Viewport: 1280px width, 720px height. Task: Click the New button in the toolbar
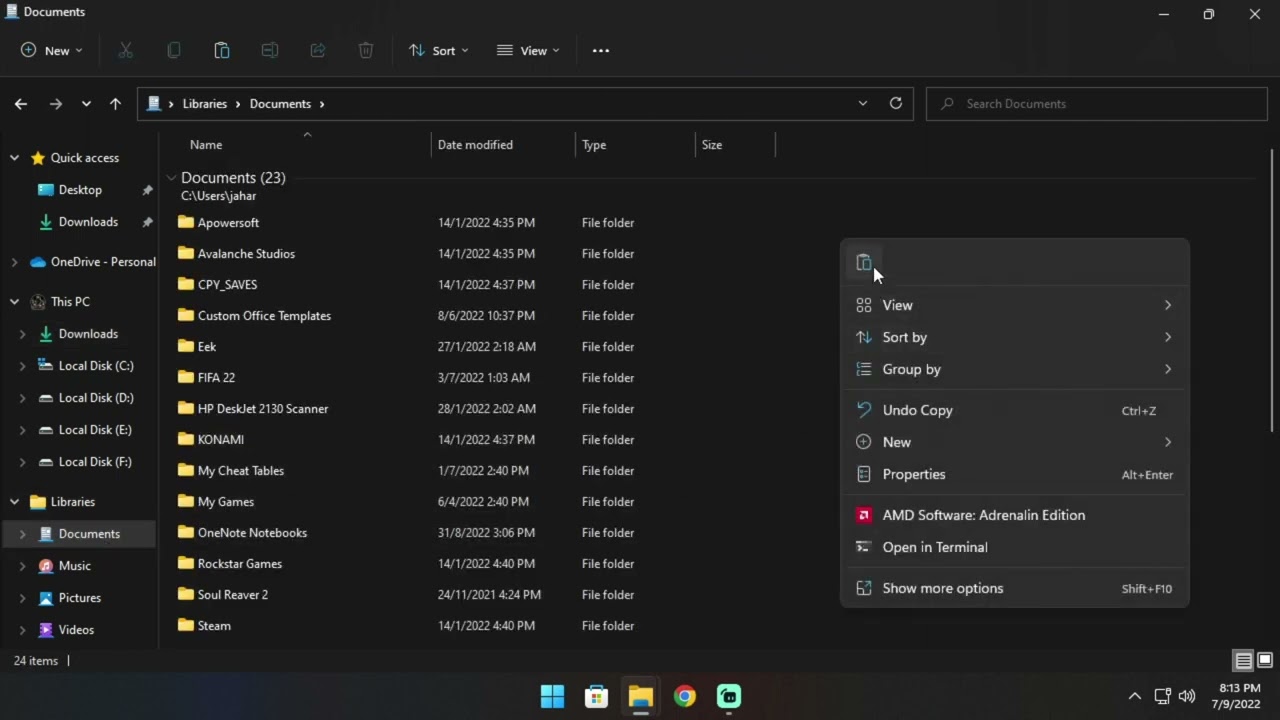tap(51, 50)
